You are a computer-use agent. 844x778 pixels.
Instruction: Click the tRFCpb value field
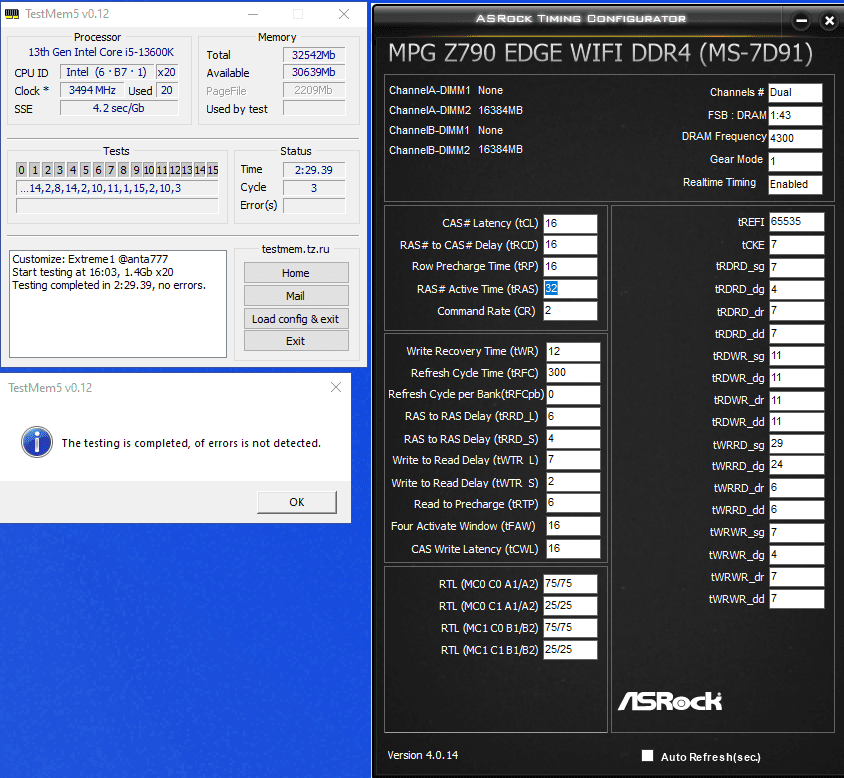coord(573,395)
